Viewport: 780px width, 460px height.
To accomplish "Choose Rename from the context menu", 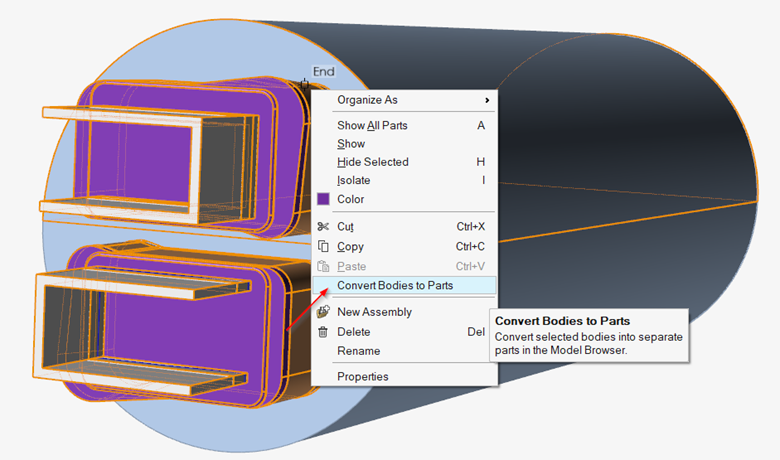I will (358, 351).
